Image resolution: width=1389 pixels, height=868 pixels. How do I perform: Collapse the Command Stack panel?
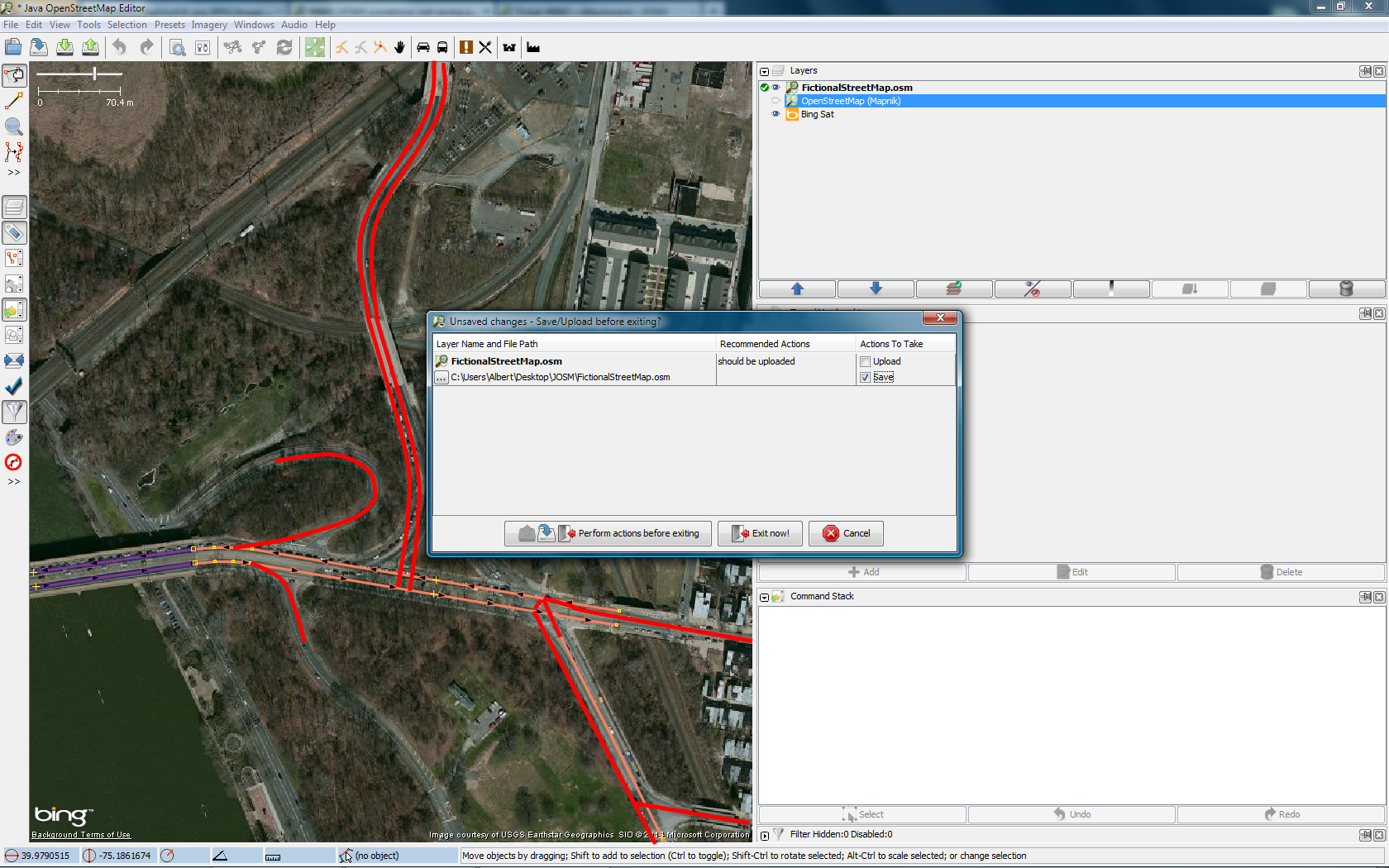[765, 597]
